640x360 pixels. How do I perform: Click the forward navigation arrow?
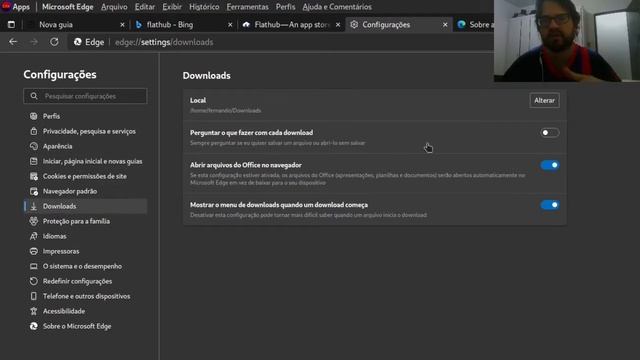pyautogui.click(x=34, y=42)
